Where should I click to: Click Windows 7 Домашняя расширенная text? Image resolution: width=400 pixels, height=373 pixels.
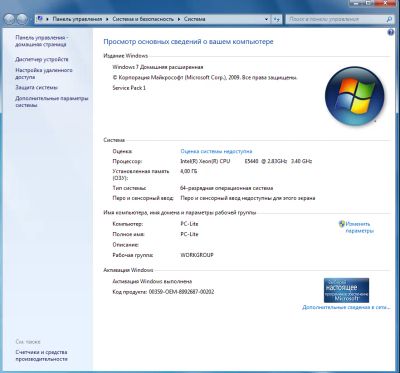point(158,67)
